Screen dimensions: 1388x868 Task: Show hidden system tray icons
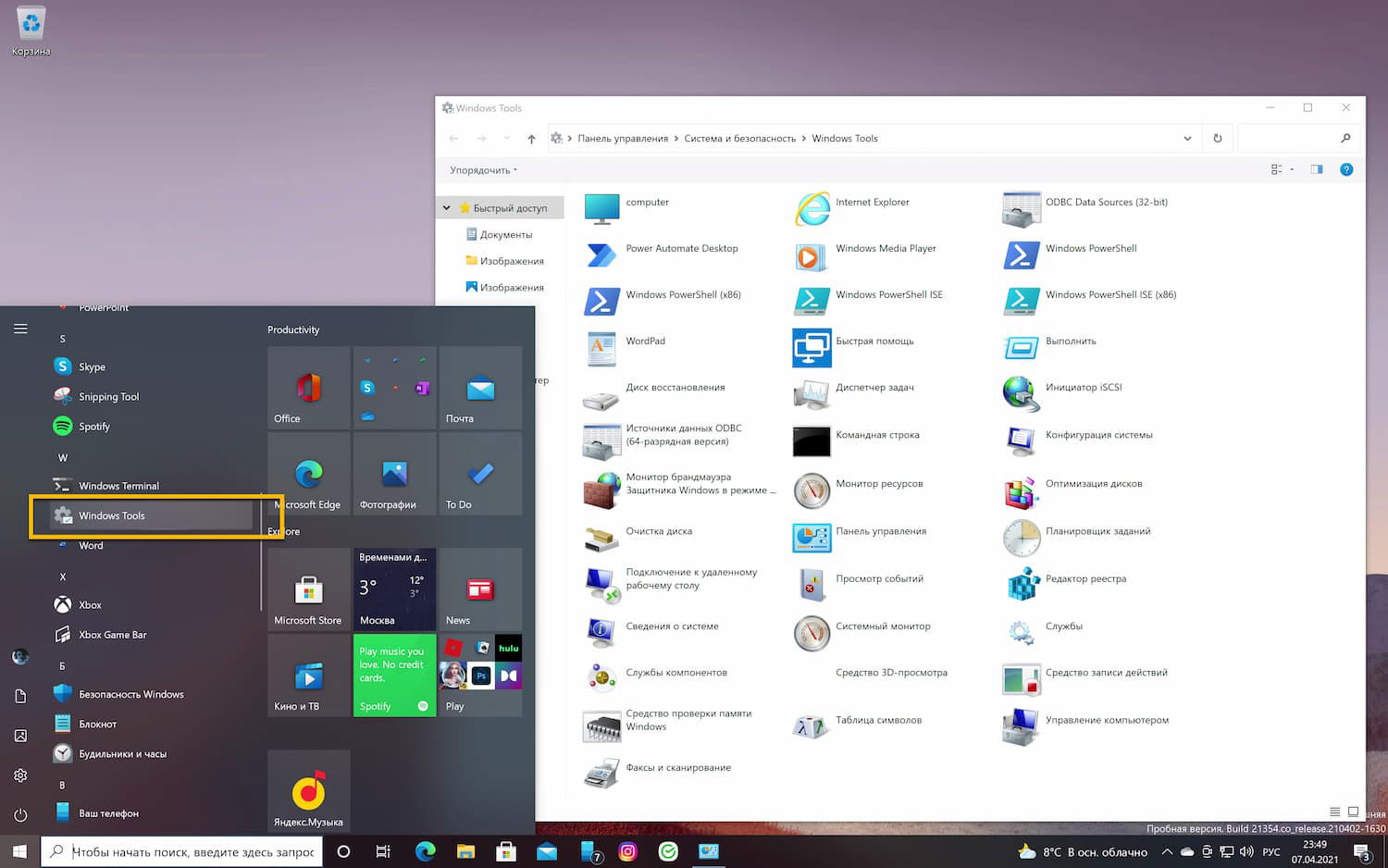click(1168, 851)
